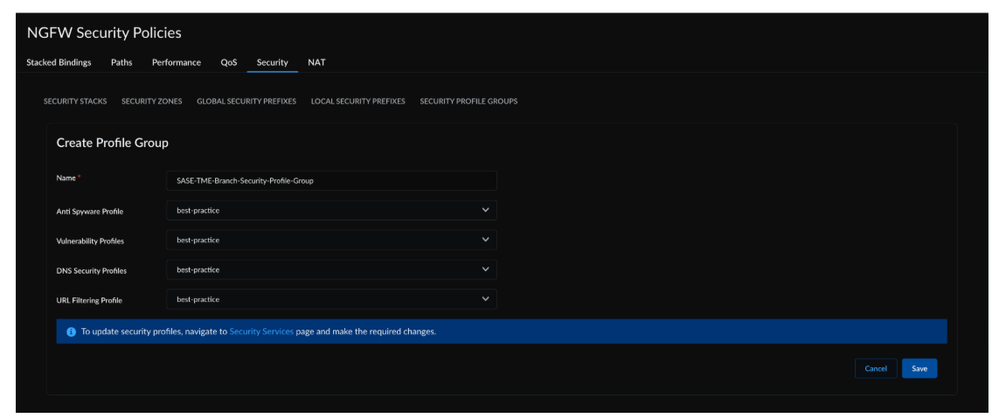Click the Anti Spyware Profile chevron arrow

485,210
